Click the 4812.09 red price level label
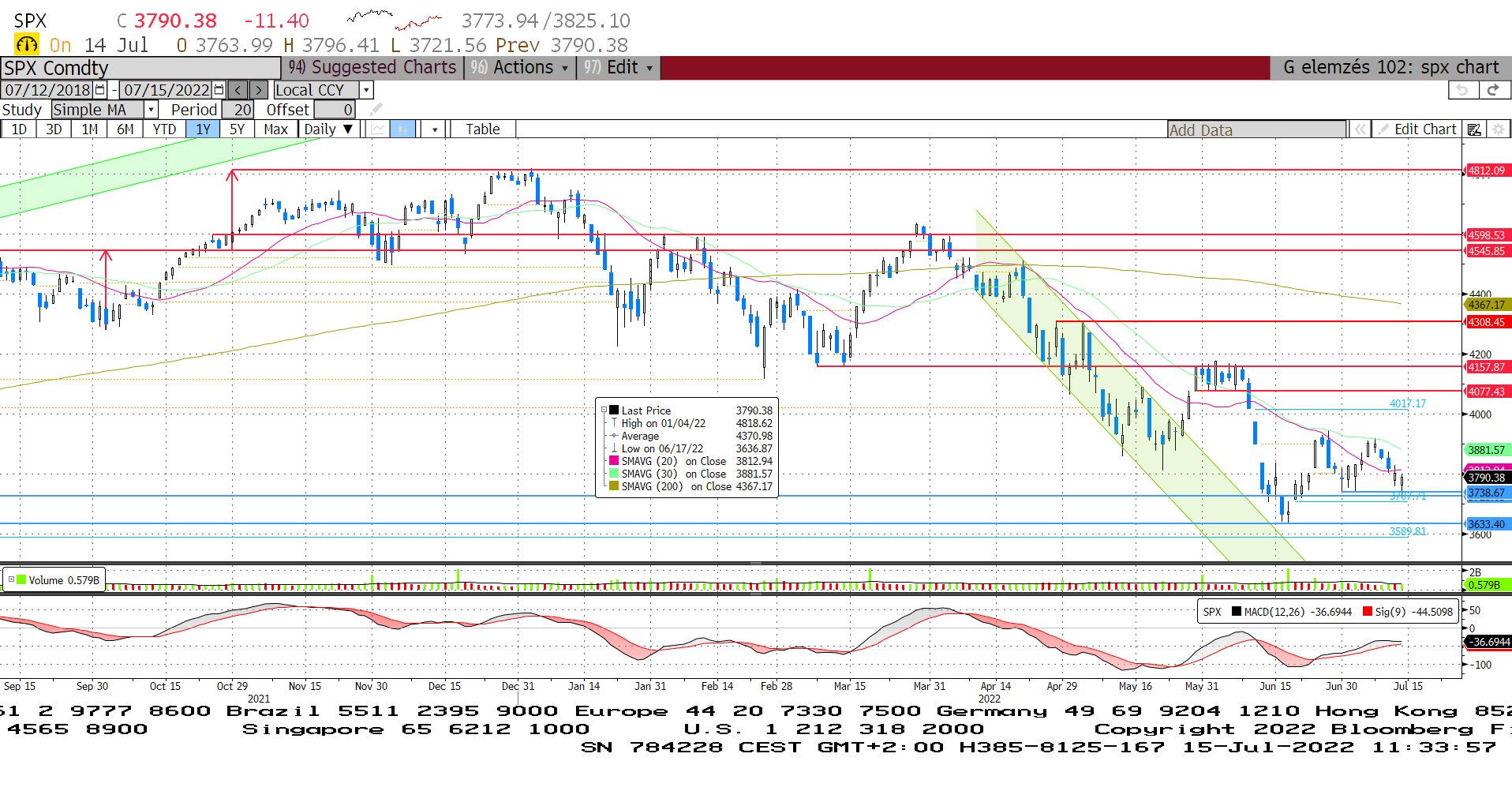The image size is (1512, 791). tap(1487, 171)
